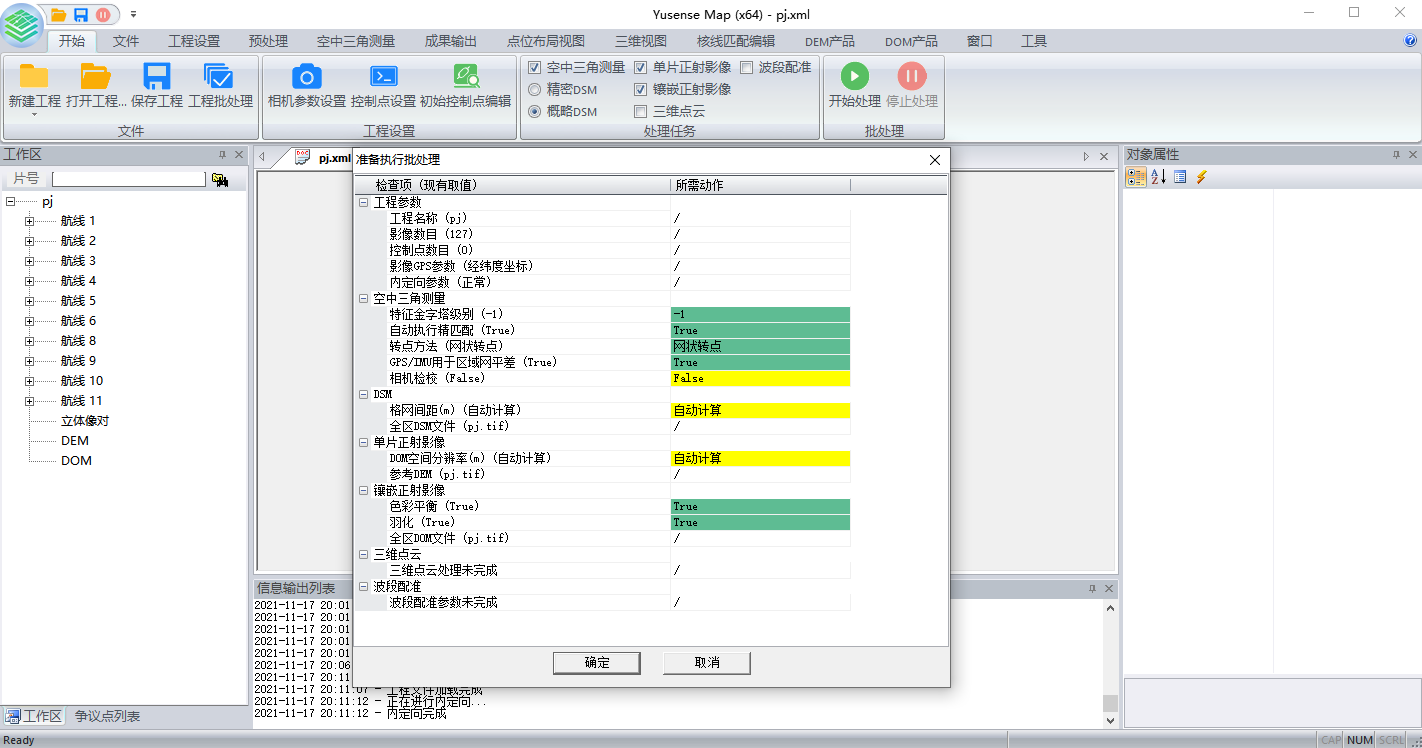Click the yellow False cell for 相机检校

[760, 378]
